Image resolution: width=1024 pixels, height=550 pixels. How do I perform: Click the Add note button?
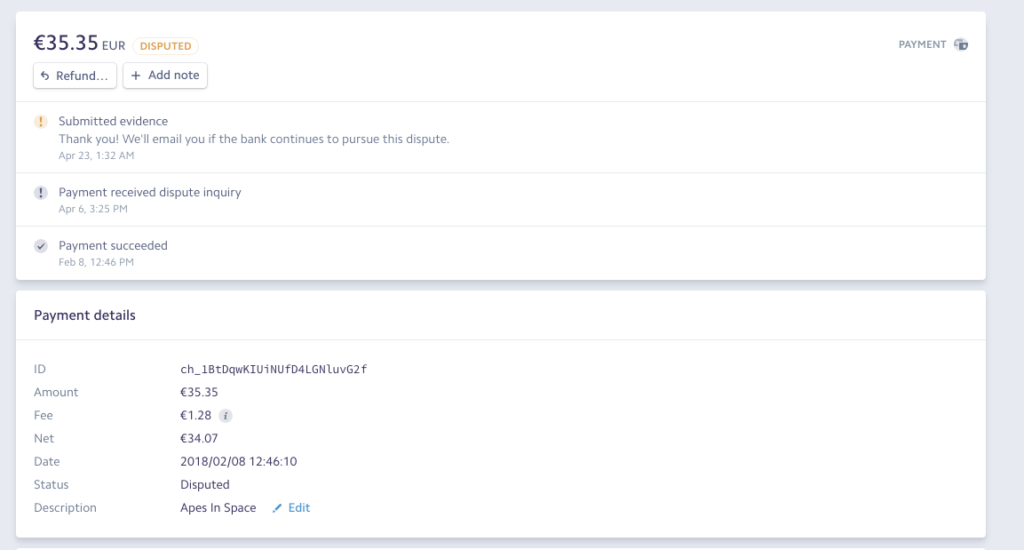(165, 75)
